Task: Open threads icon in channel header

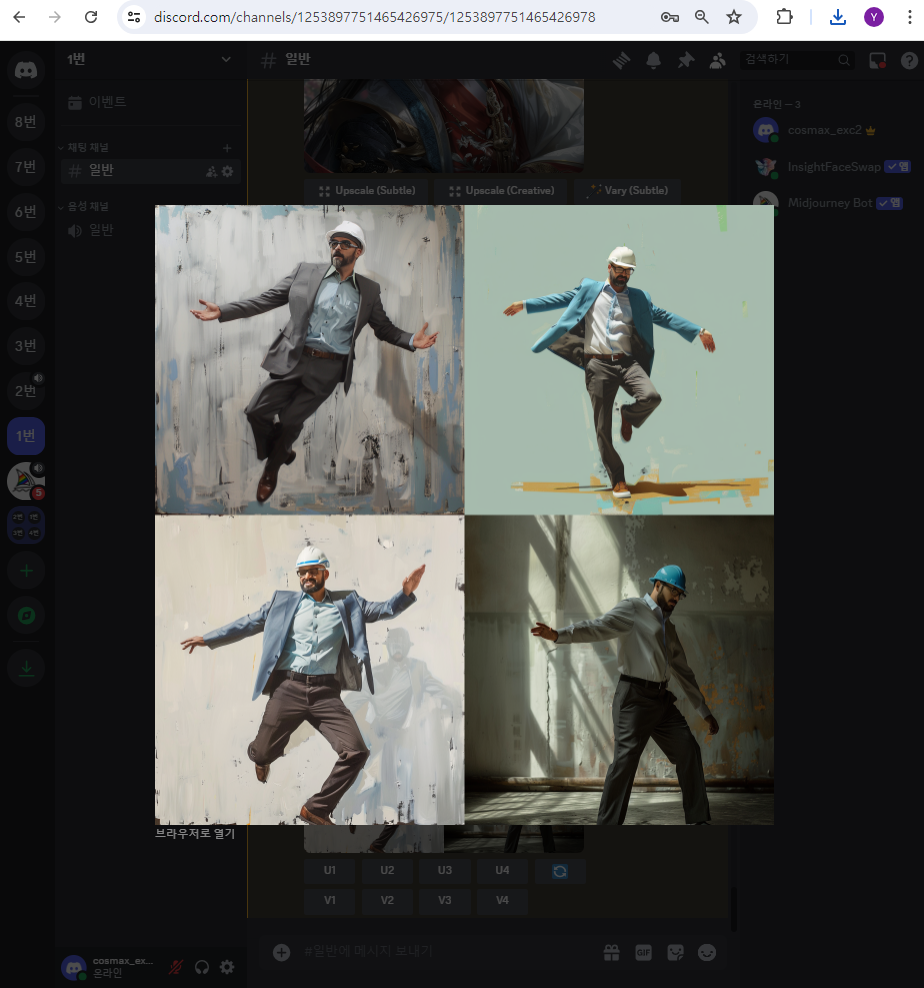Action: pyautogui.click(x=621, y=60)
